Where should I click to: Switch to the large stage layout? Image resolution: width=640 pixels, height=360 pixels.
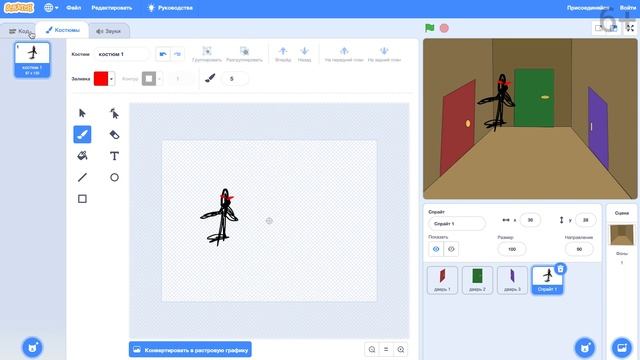coord(613,28)
